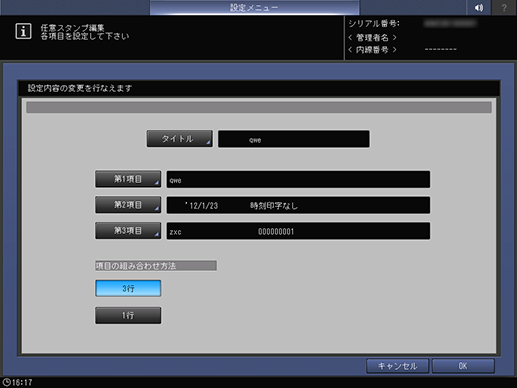Image resolution: width=517 pixels, height=388 pixels.
Task: Click the 設定内容の変更を行なえます header text
Action: click(x=80, y=88)
